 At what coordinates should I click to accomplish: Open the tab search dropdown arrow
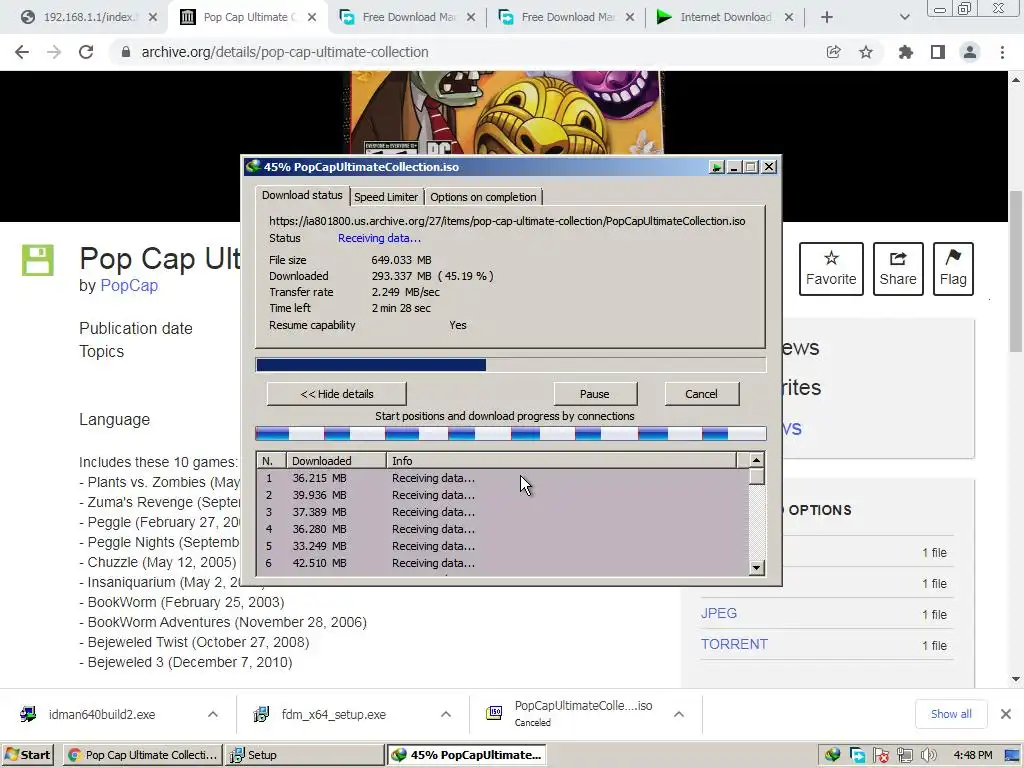[904, 17]
